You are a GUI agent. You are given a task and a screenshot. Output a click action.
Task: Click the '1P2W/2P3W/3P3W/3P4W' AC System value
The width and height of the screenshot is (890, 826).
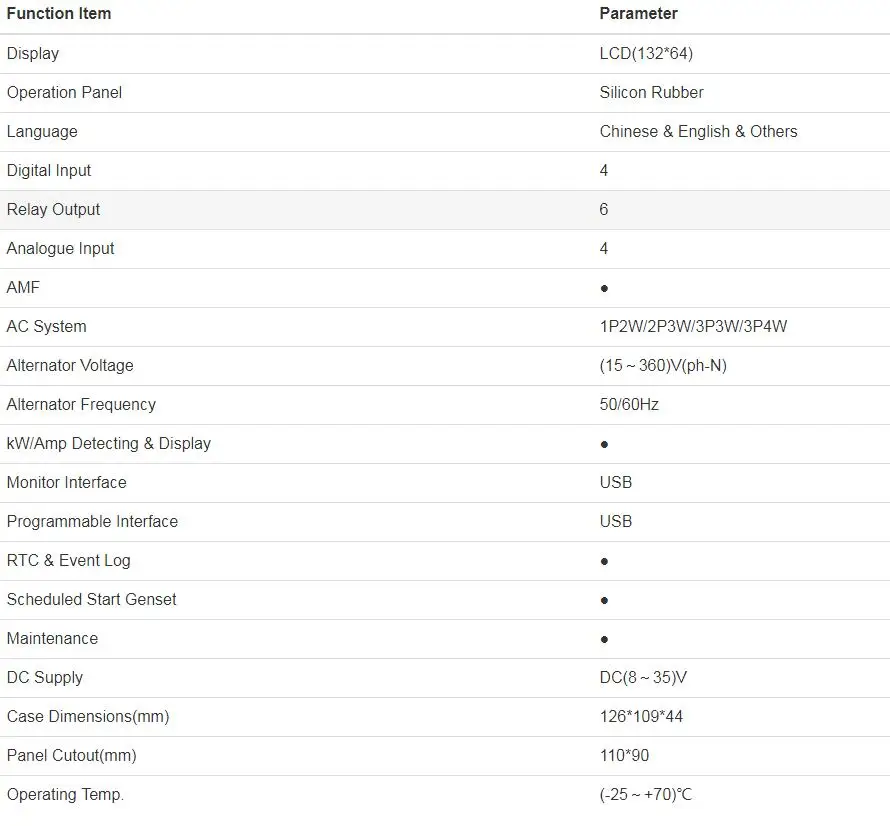tap(693, 326)
